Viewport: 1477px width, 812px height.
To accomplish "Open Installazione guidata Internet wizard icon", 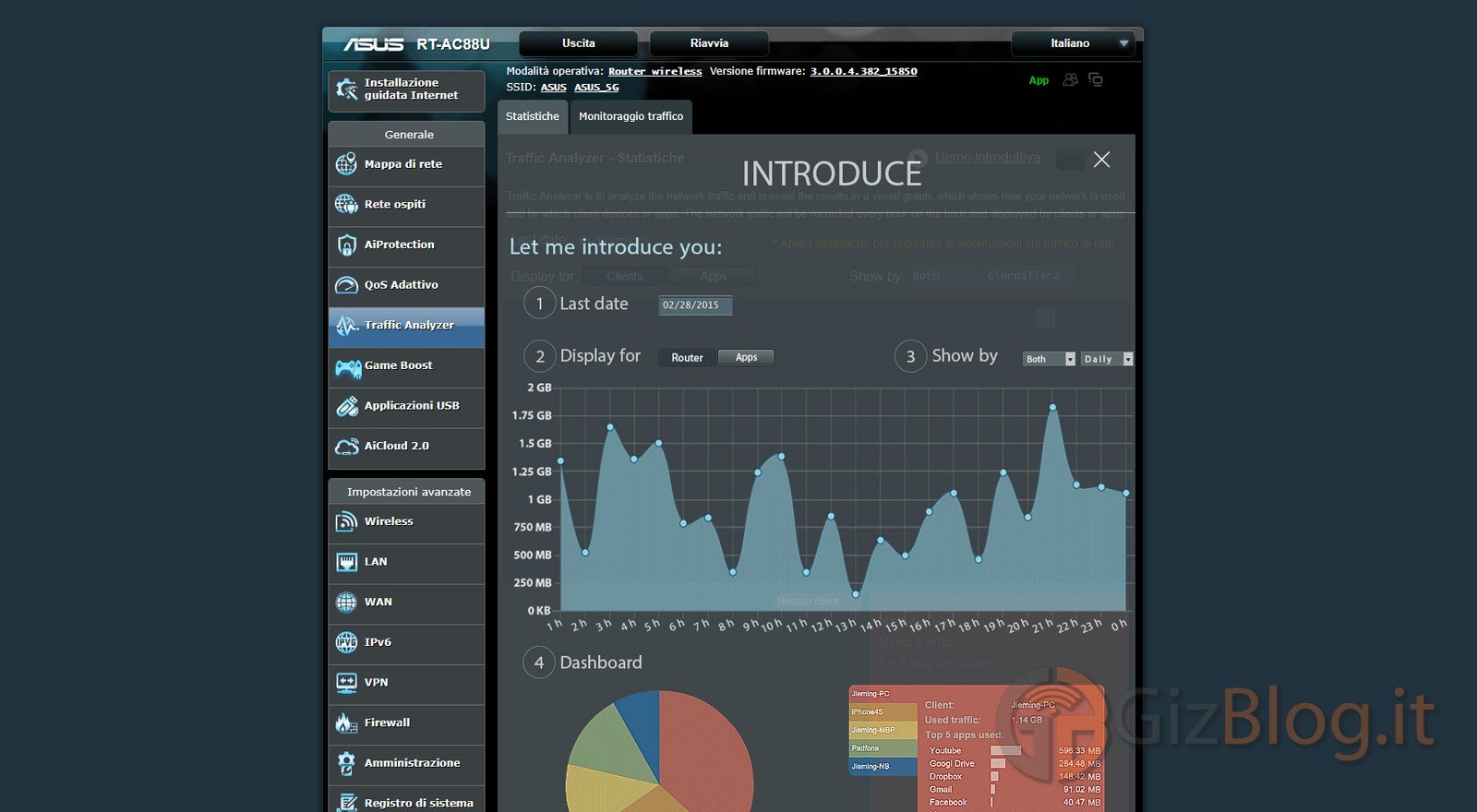I will click(x=347, y=90).
